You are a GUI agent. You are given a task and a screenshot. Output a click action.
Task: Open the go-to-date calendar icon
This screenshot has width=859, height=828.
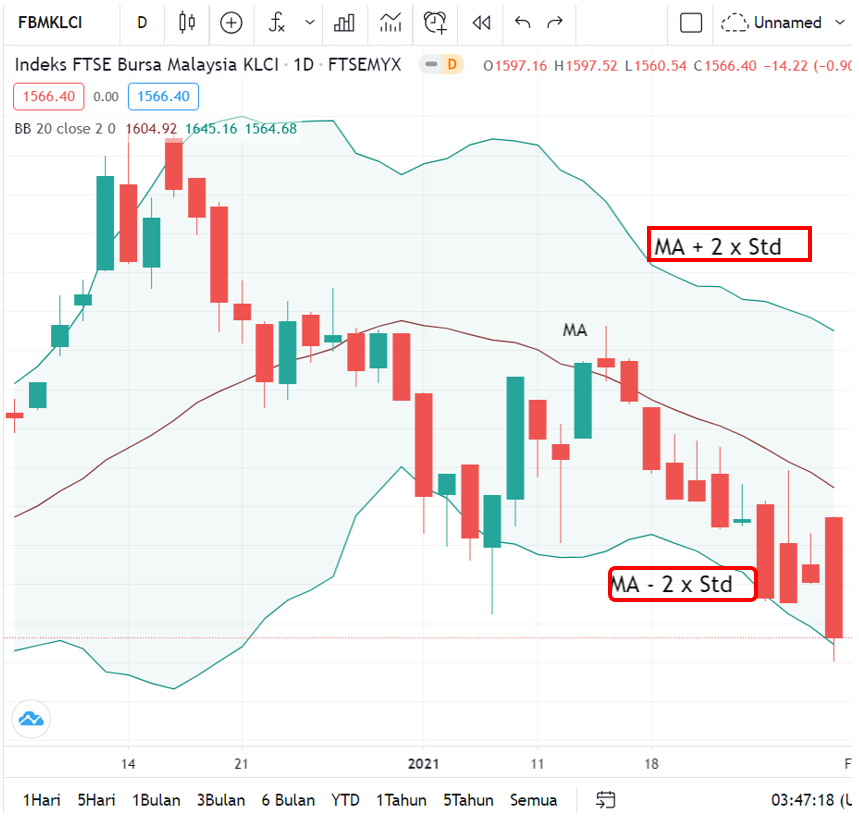pos(605,800)
